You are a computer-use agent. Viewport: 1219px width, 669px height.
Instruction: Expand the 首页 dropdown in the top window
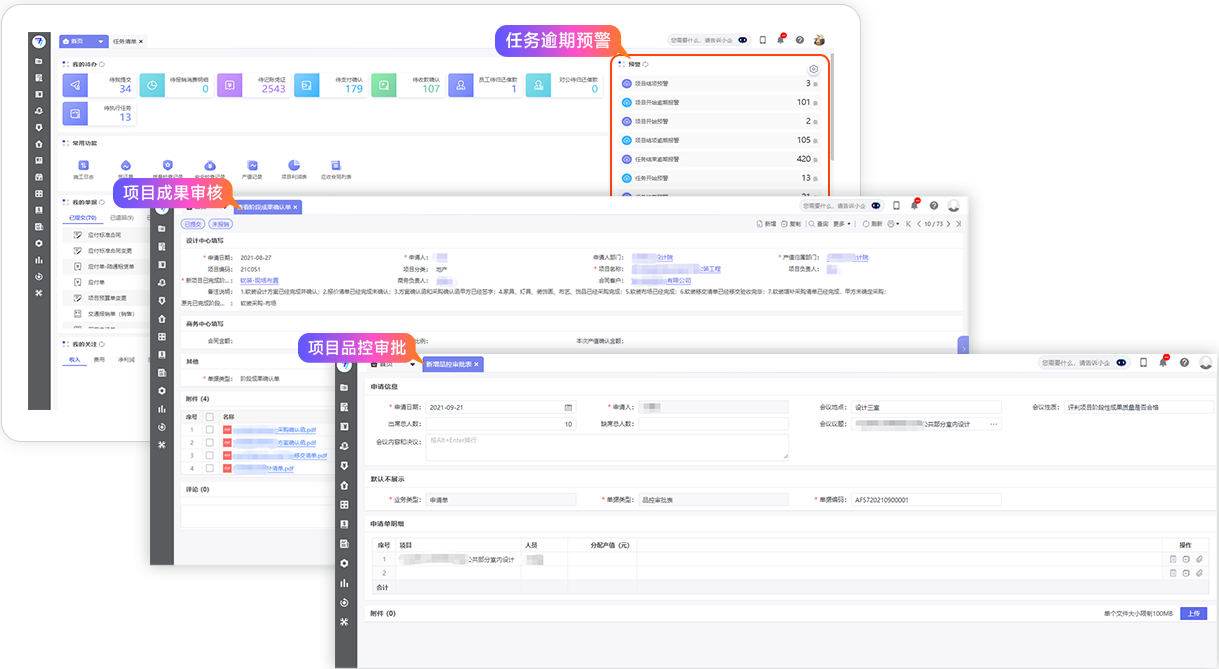[x=101, y=42]
